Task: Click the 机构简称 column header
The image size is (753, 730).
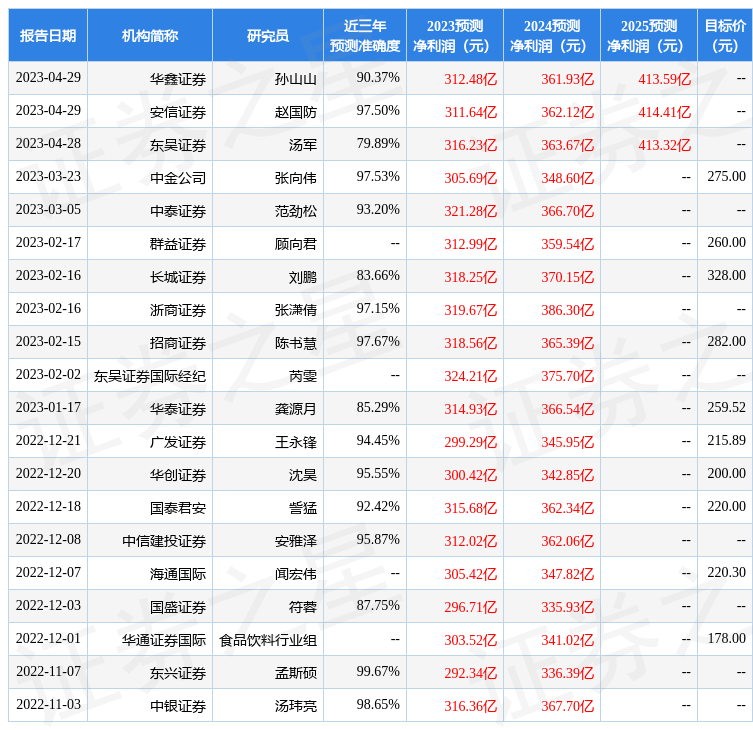Action: 150,36
